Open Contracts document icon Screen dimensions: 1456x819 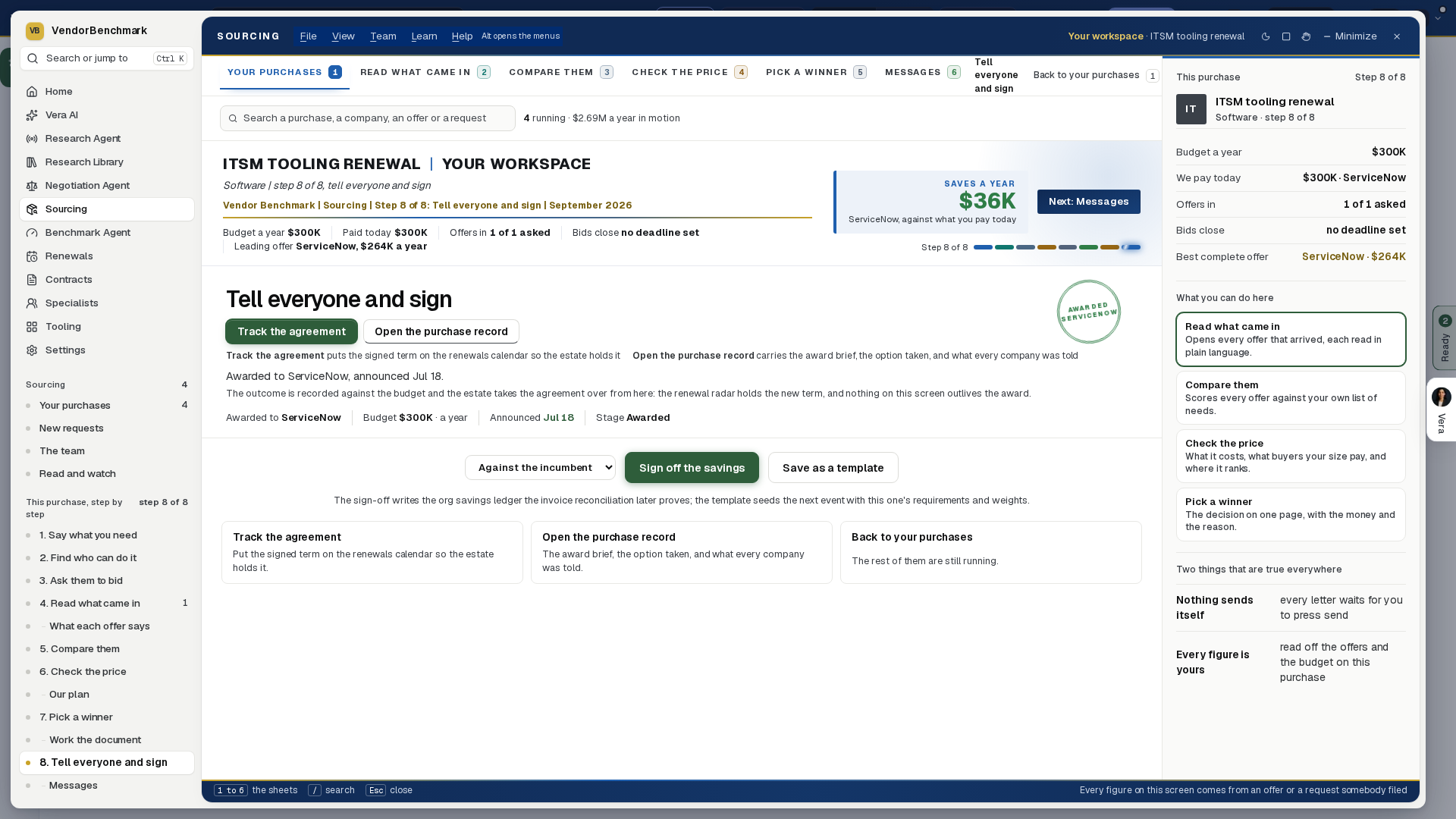point(32,280)
